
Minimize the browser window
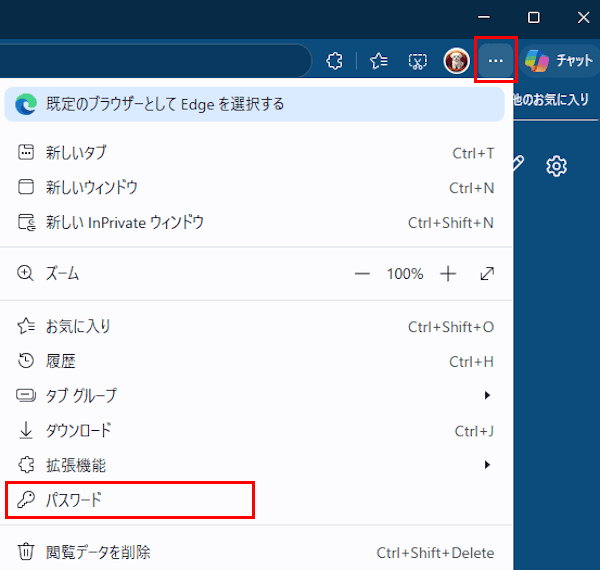pyautogui.click(x=484, y=17)
